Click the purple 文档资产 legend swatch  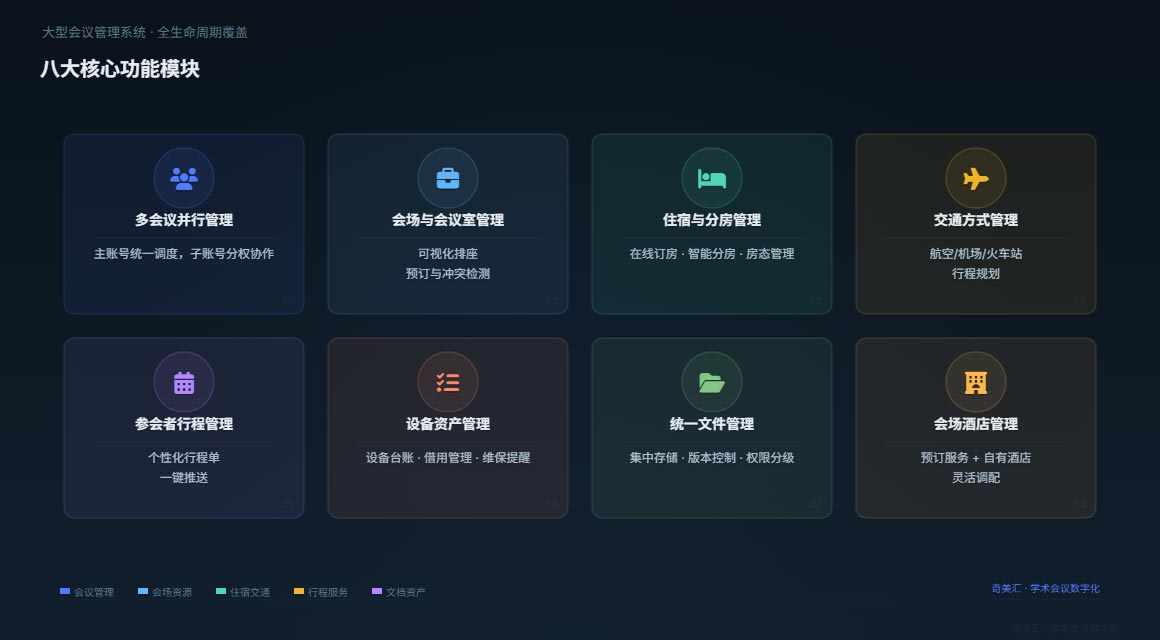377,591
